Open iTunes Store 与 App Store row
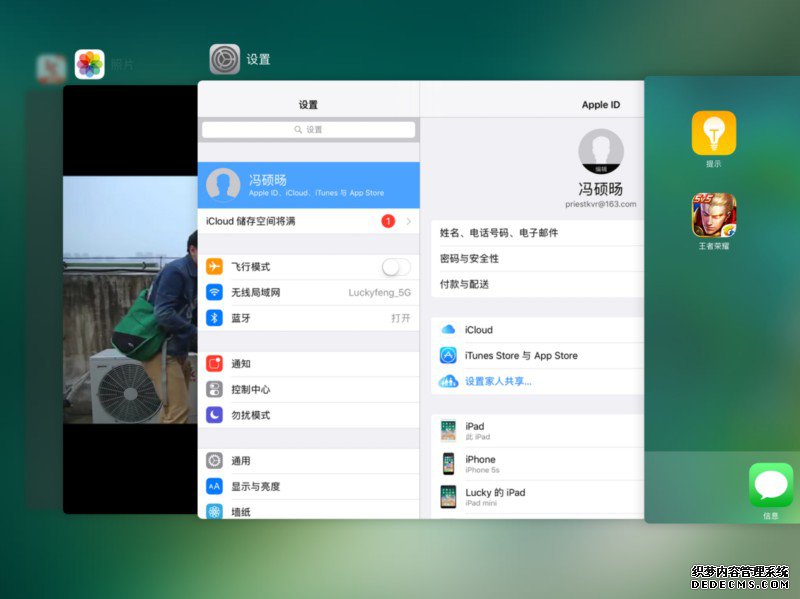The width and height of the screenshot is (800, 599). point(537,355)
